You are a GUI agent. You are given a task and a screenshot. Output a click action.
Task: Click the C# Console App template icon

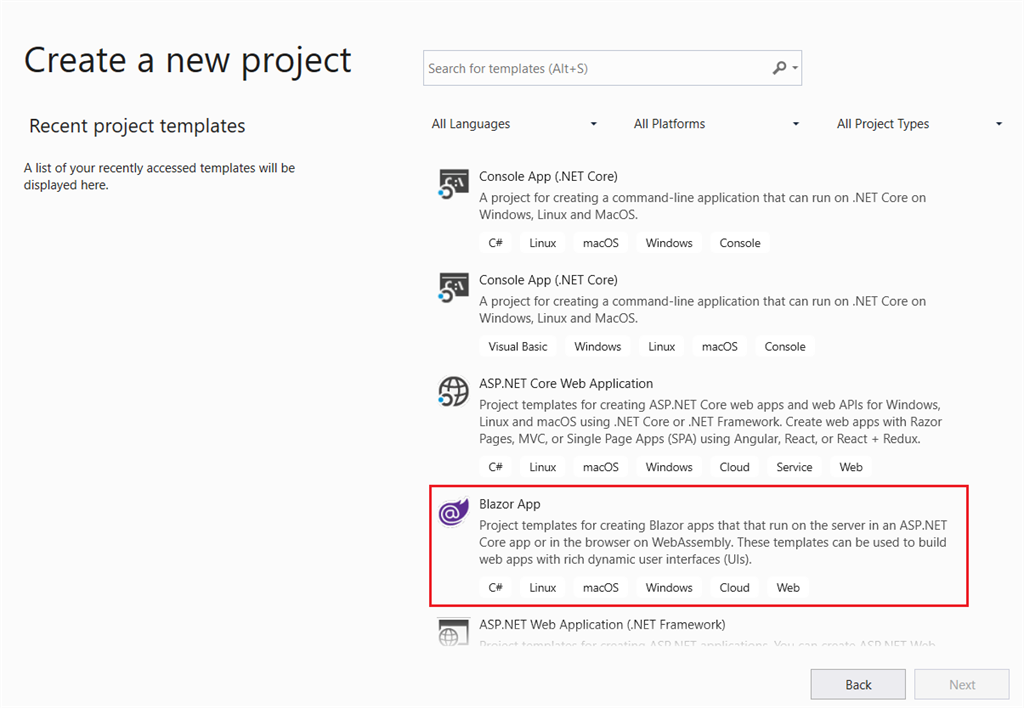coord(454,185)
